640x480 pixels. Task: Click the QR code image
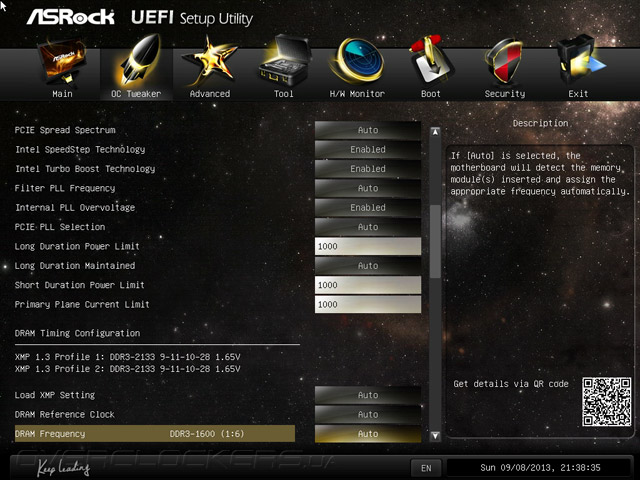click(x=607, y=402)
